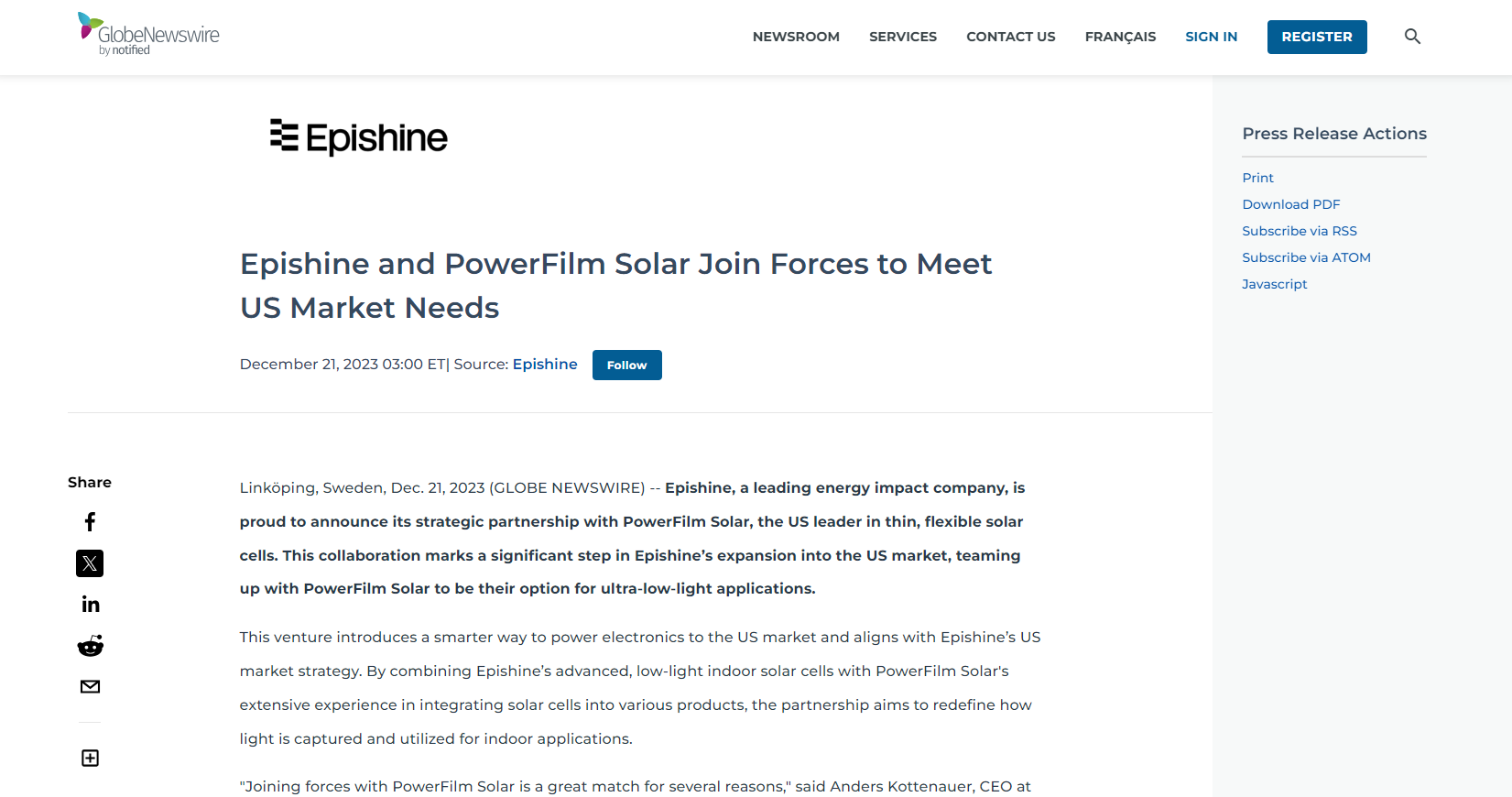The image size is (1512, 797).
Task: Open the search magnifier icon
Action: (x=1412, y=37)
